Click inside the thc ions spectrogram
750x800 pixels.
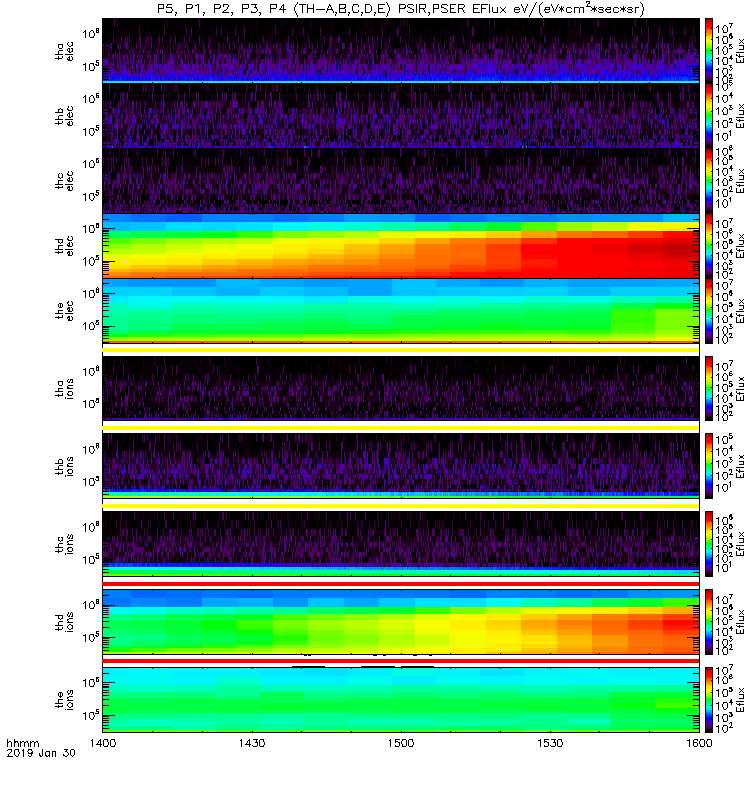pyautogui.click(x=401, y=544)
